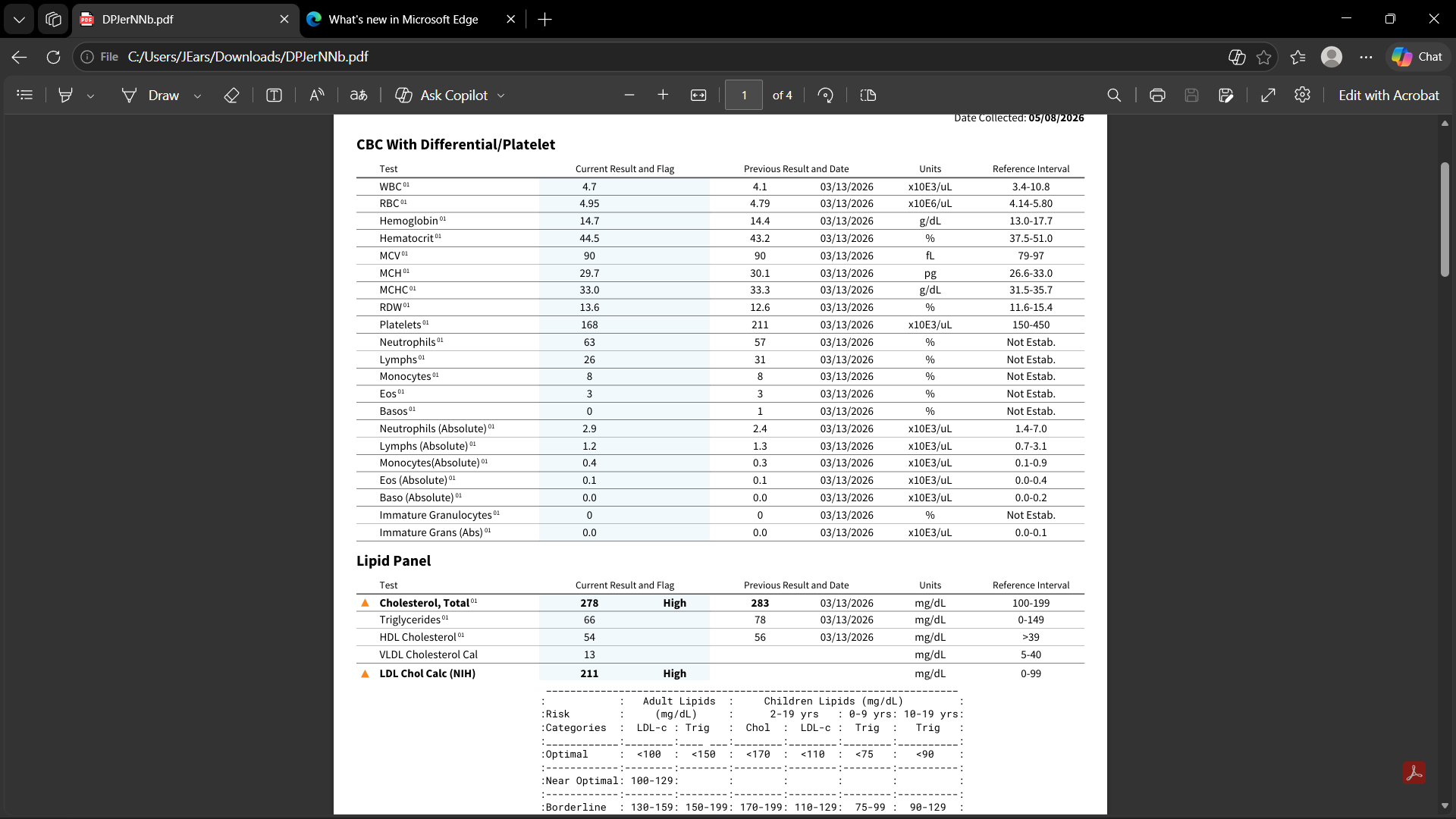Open the Copilot Chat button
The height and width of the screenshot is (819, 1456).
pyautogui.click(x=1417, y=57)
